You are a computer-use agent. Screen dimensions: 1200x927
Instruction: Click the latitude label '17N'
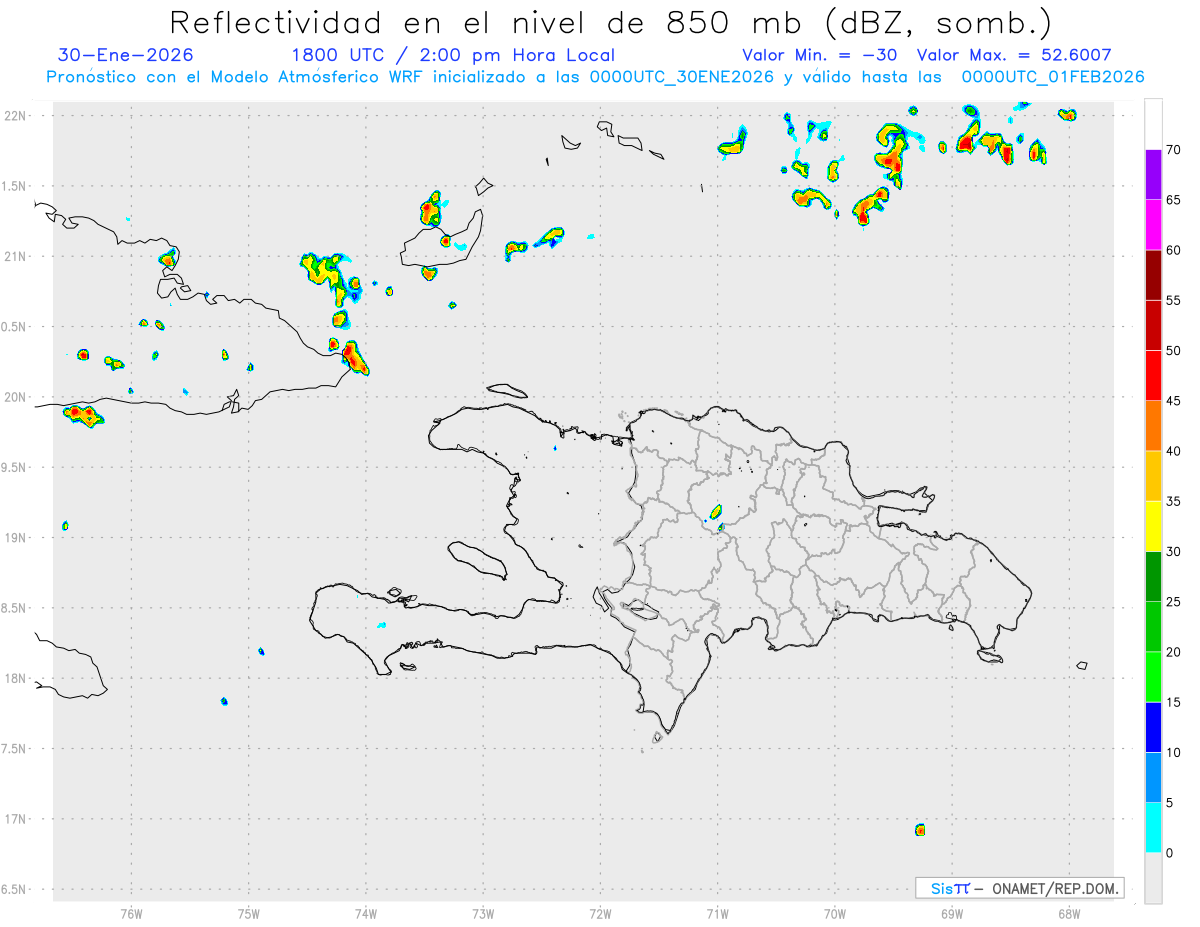coord(17,819)
